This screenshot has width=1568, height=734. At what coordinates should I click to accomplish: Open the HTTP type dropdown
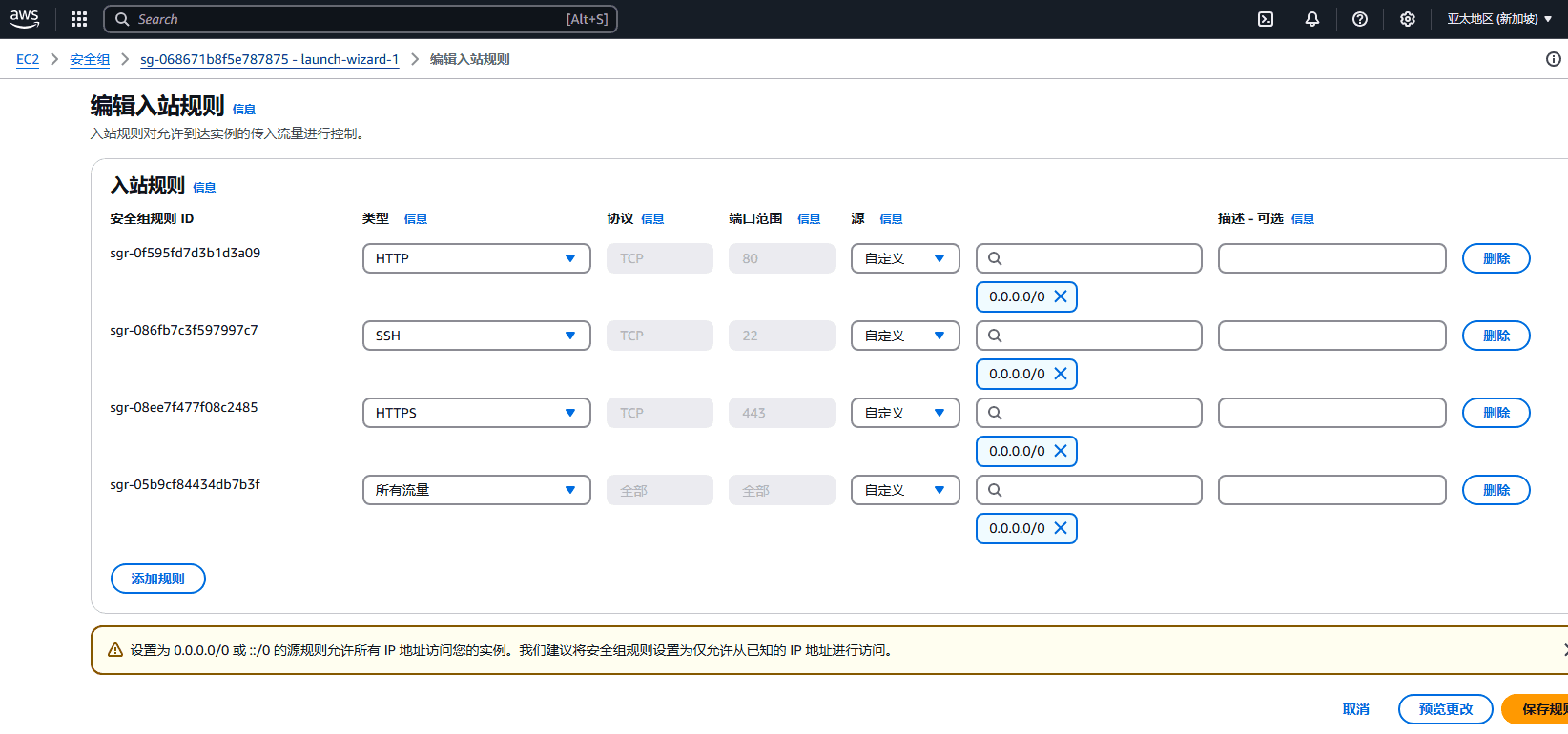[477, 258]
